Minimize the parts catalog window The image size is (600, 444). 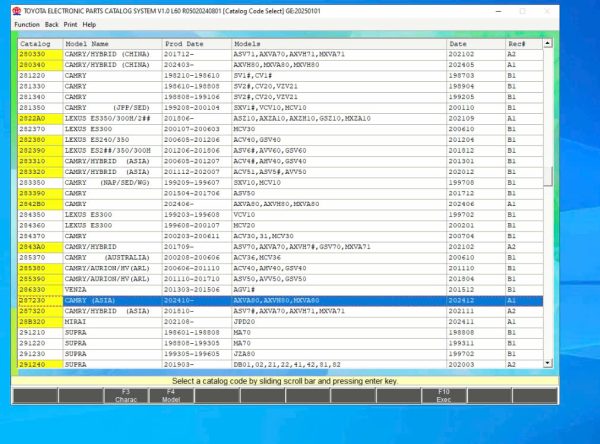[x=498, y=11]
